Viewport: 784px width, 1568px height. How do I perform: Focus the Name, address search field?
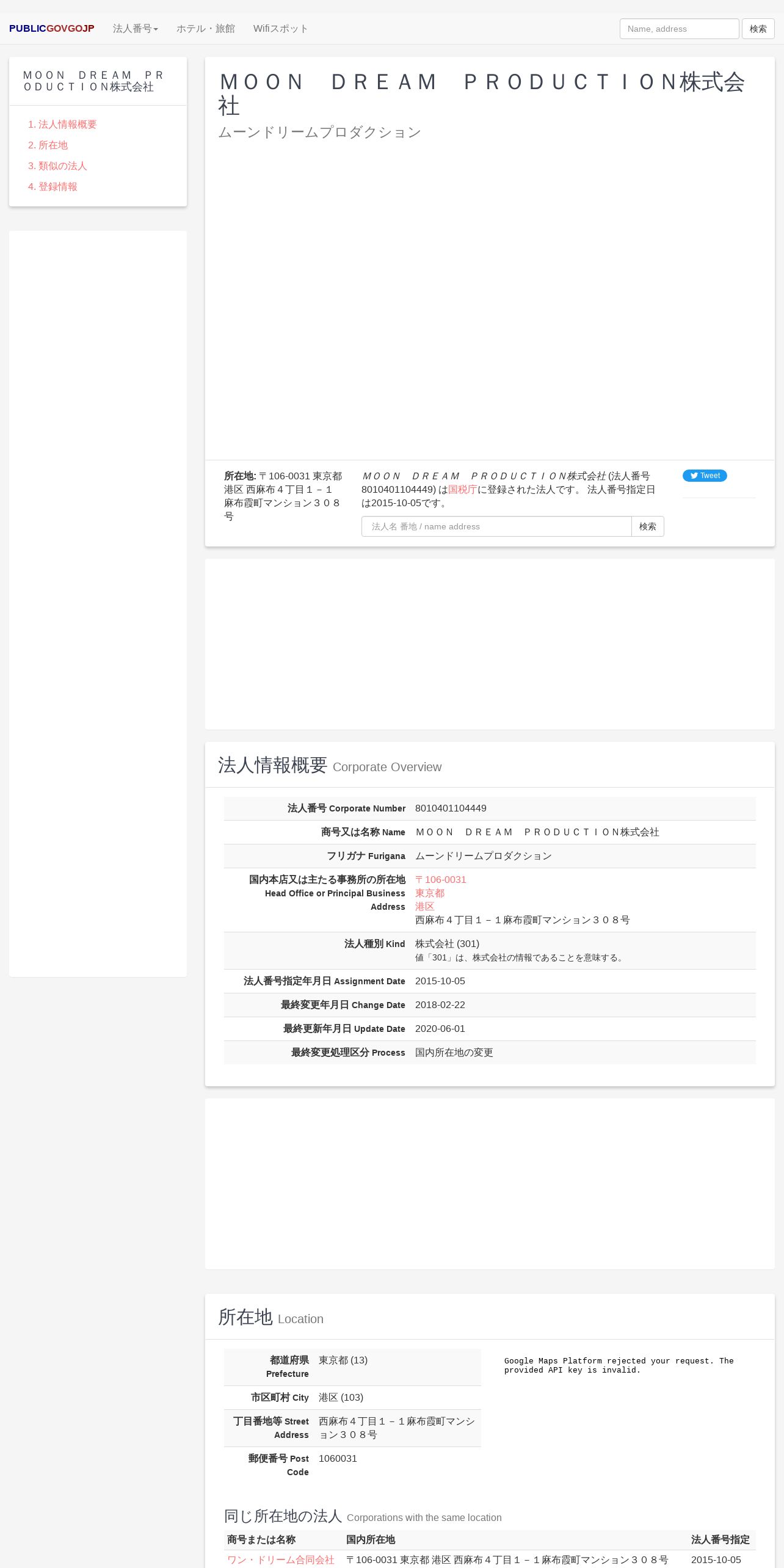pyautogui.click(x=679, y=29)
